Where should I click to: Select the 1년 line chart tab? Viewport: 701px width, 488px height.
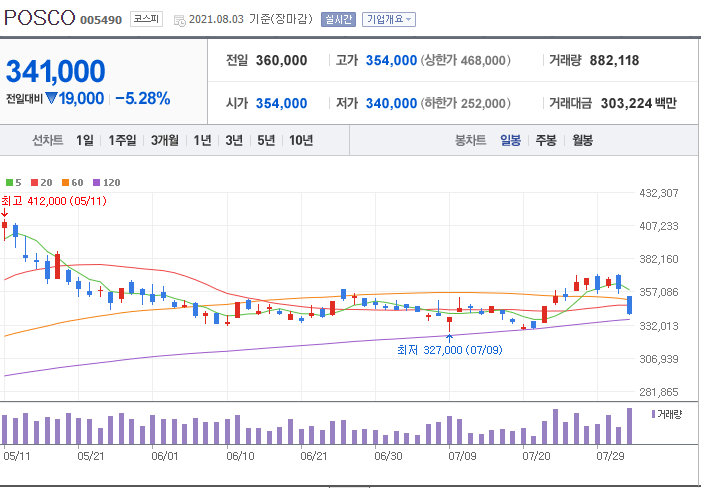point(202,140)
